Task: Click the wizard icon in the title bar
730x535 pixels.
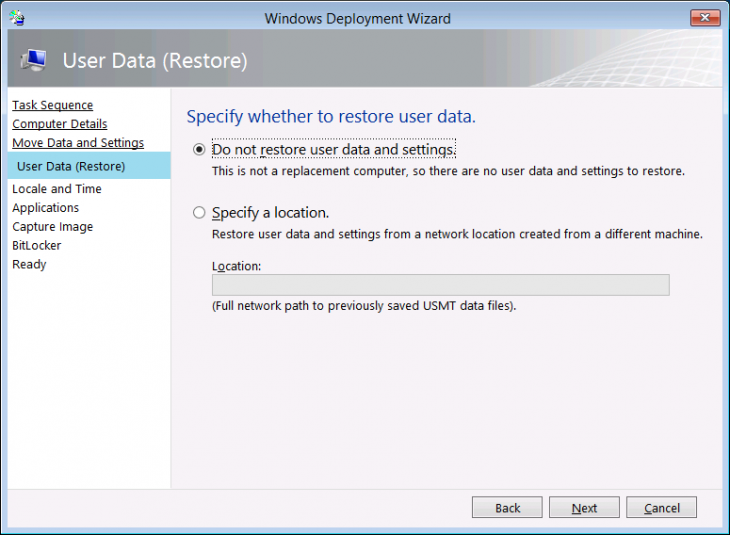Action: pyautogui.click(x=16, y=18)
